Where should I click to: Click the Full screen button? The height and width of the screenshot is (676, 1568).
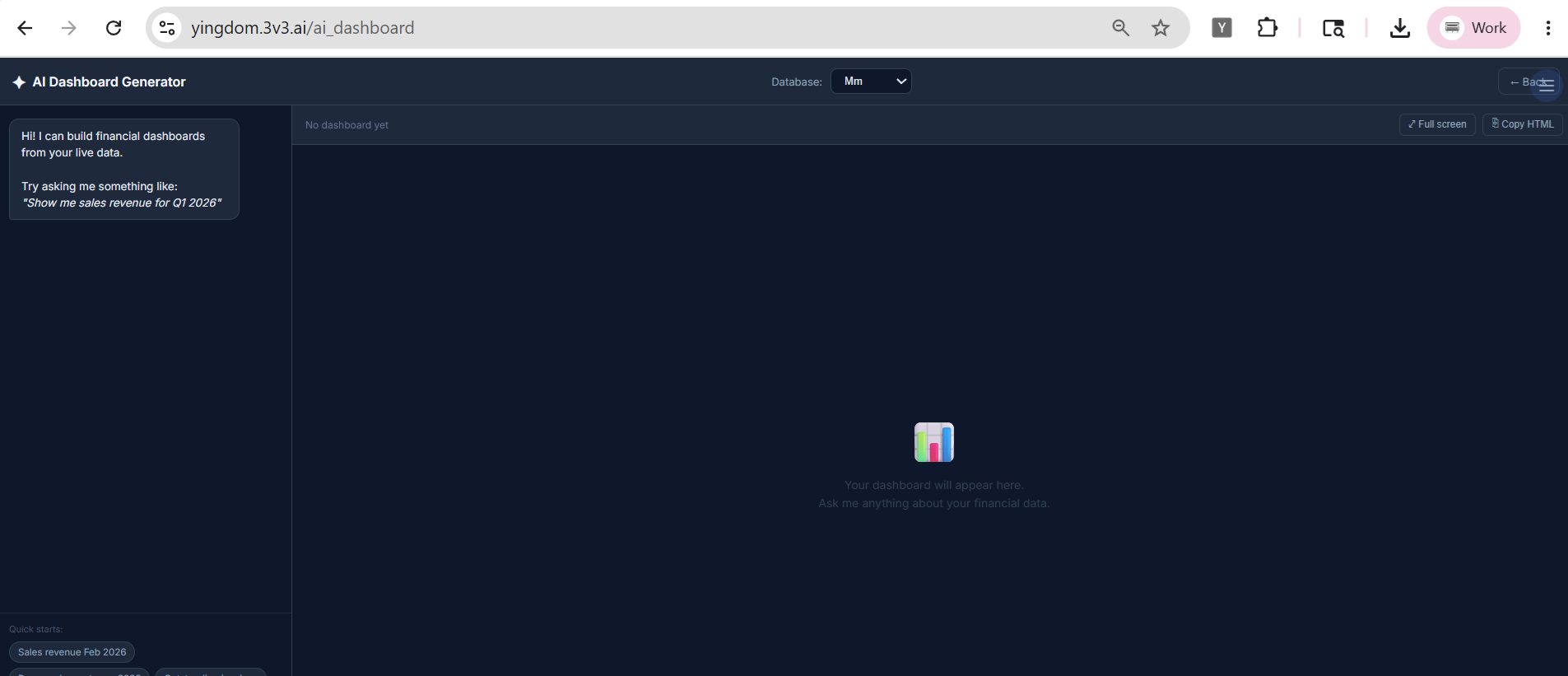pyautogui.click(x=1437, y=124)
